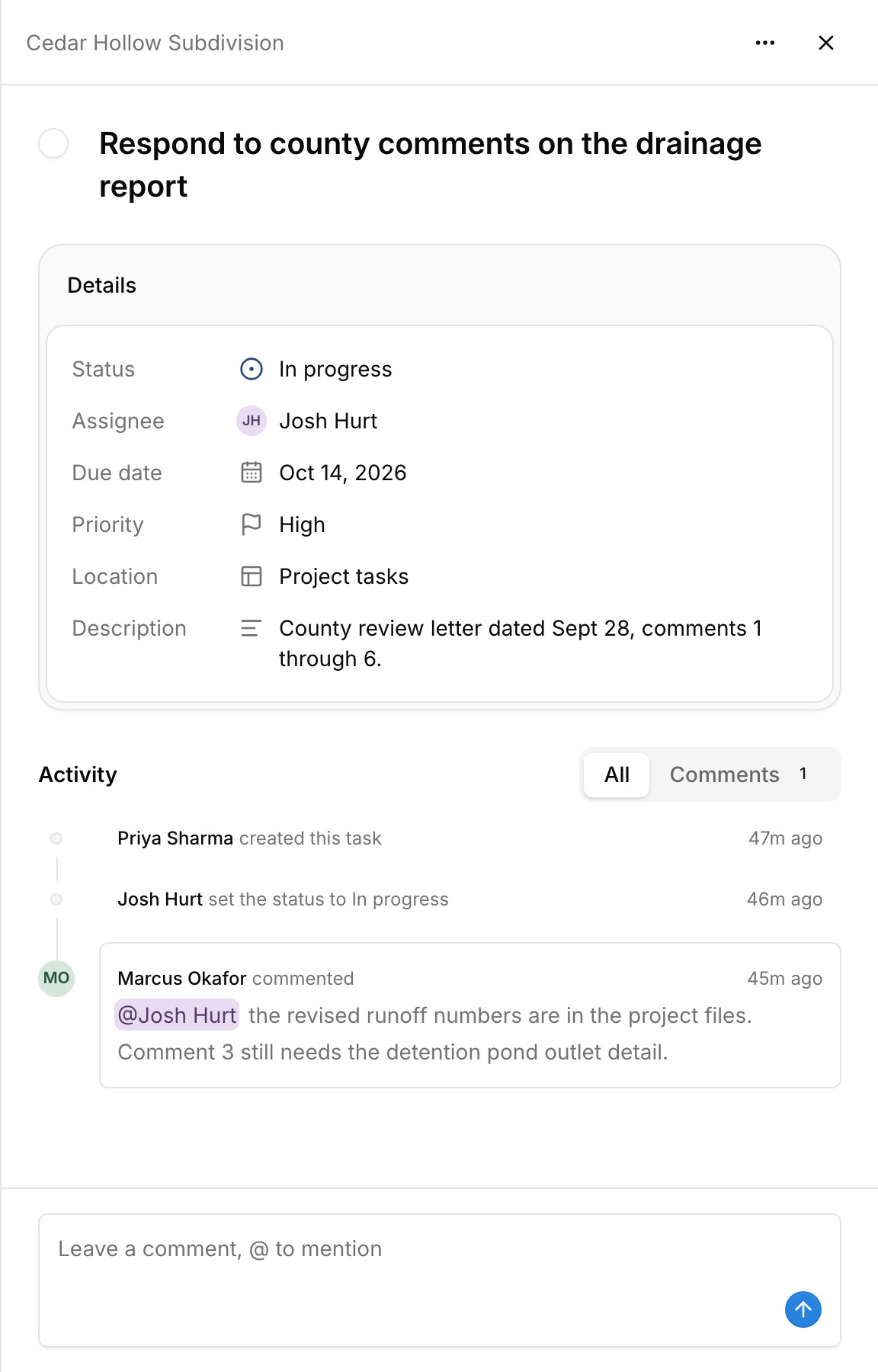Focus the Leave a comment input field
The image size is (878, 1372).
pos(440,1281)
